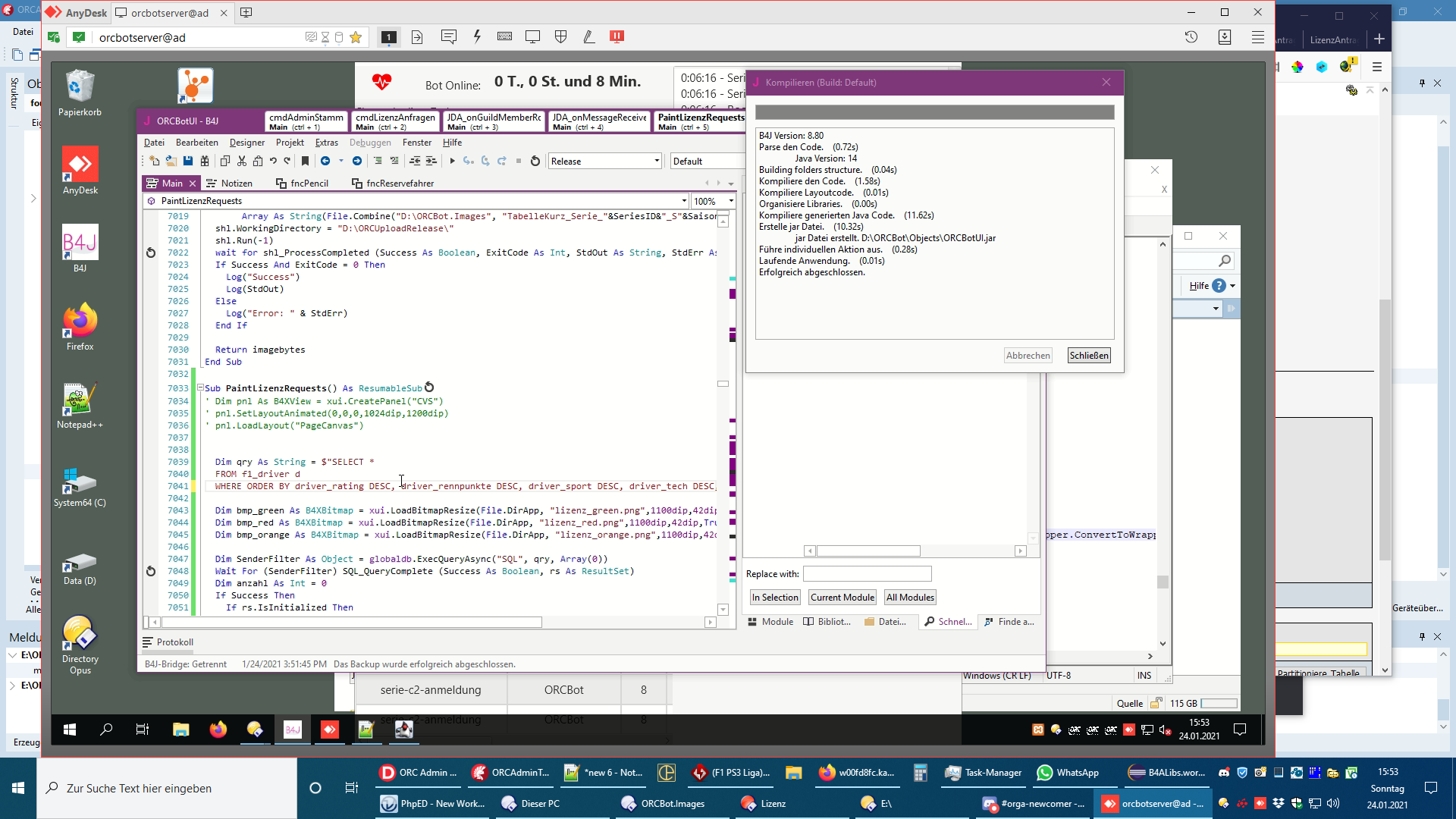1456x819 pixels.
Task: Open the Release build mode dropdown
Action: pos(657,161)
